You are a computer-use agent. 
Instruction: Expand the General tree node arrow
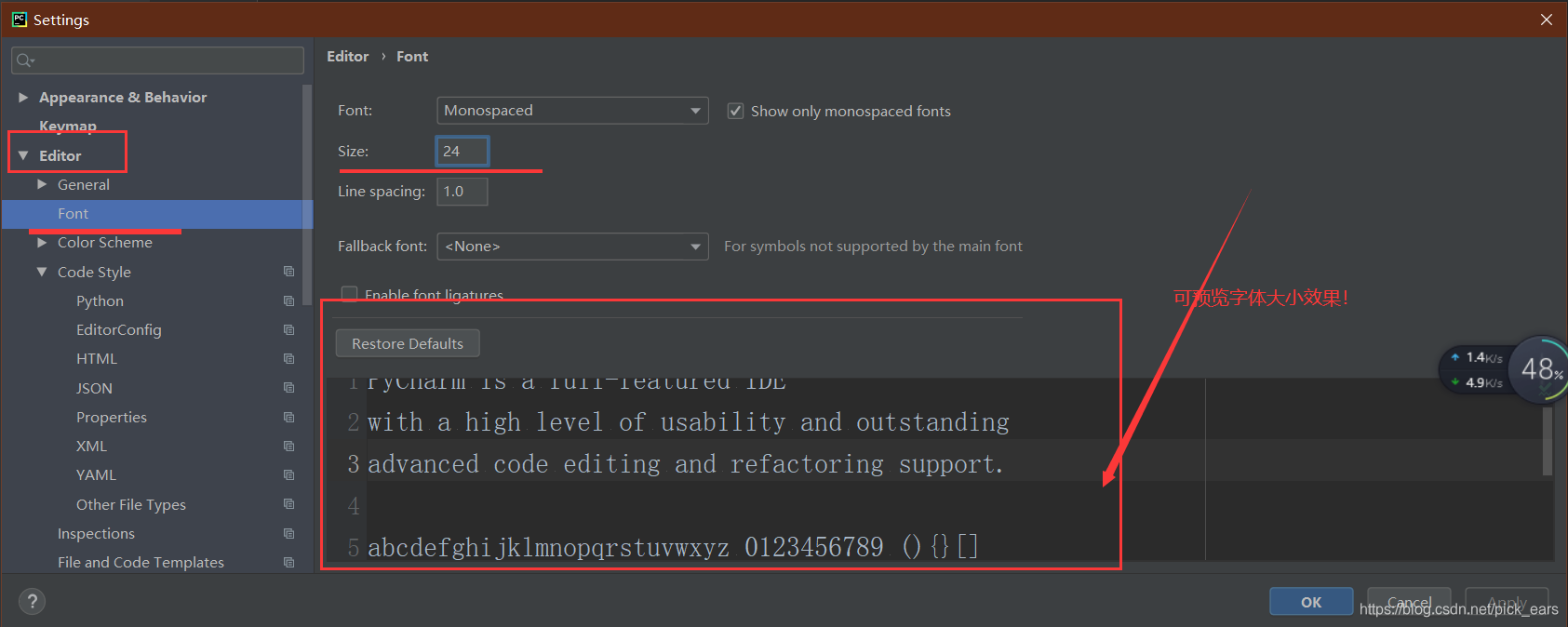(42, 184)
